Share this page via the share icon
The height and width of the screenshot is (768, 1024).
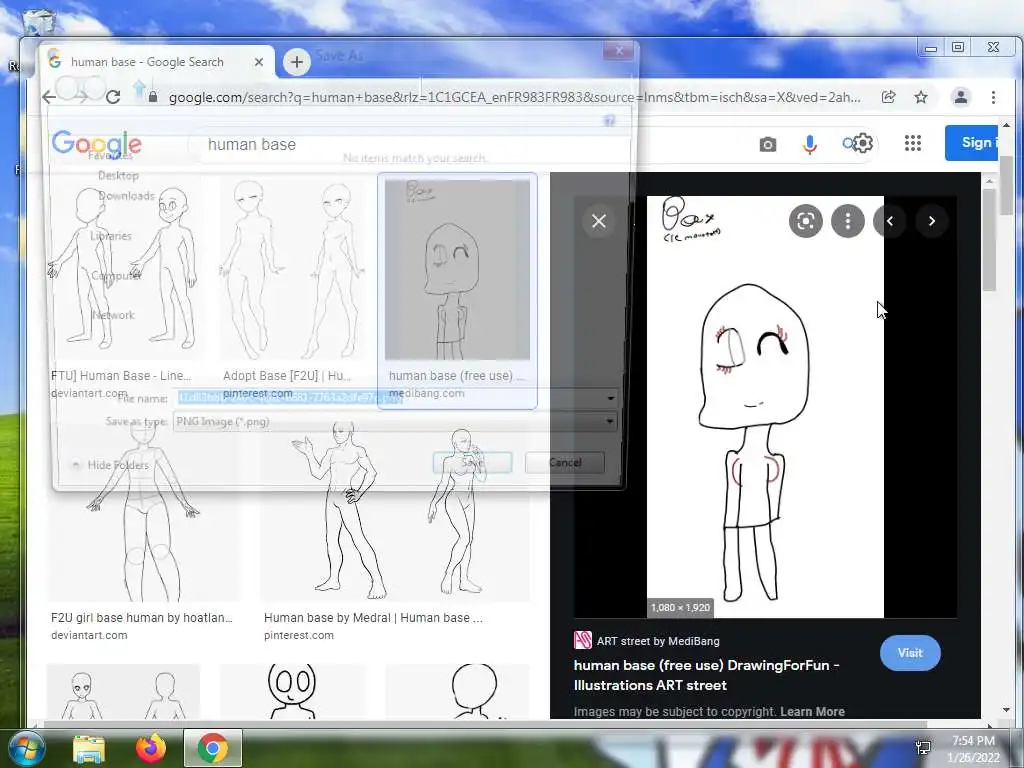[x=888, y=97]
